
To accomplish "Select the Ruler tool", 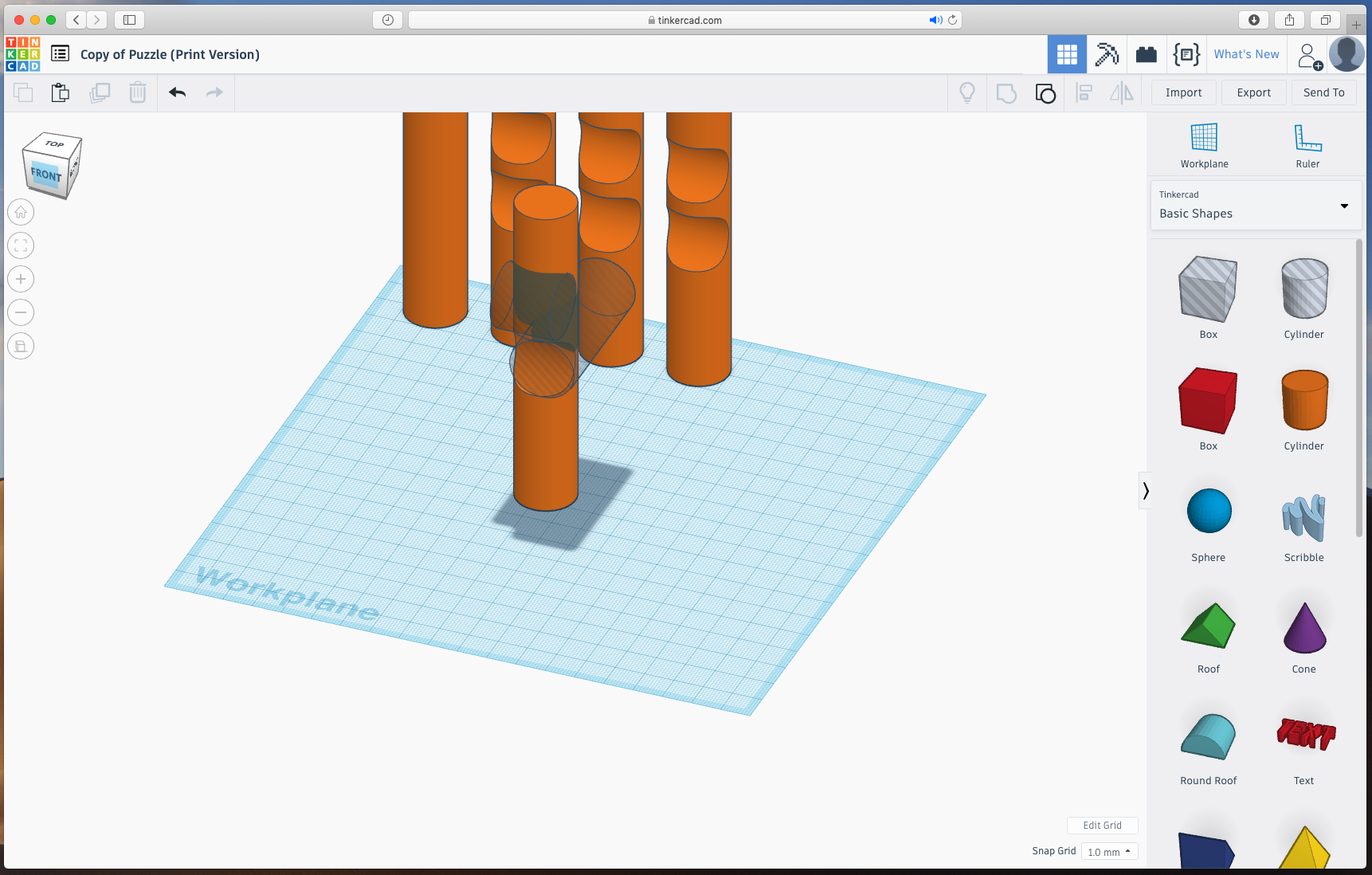I will click(1307, 145).
